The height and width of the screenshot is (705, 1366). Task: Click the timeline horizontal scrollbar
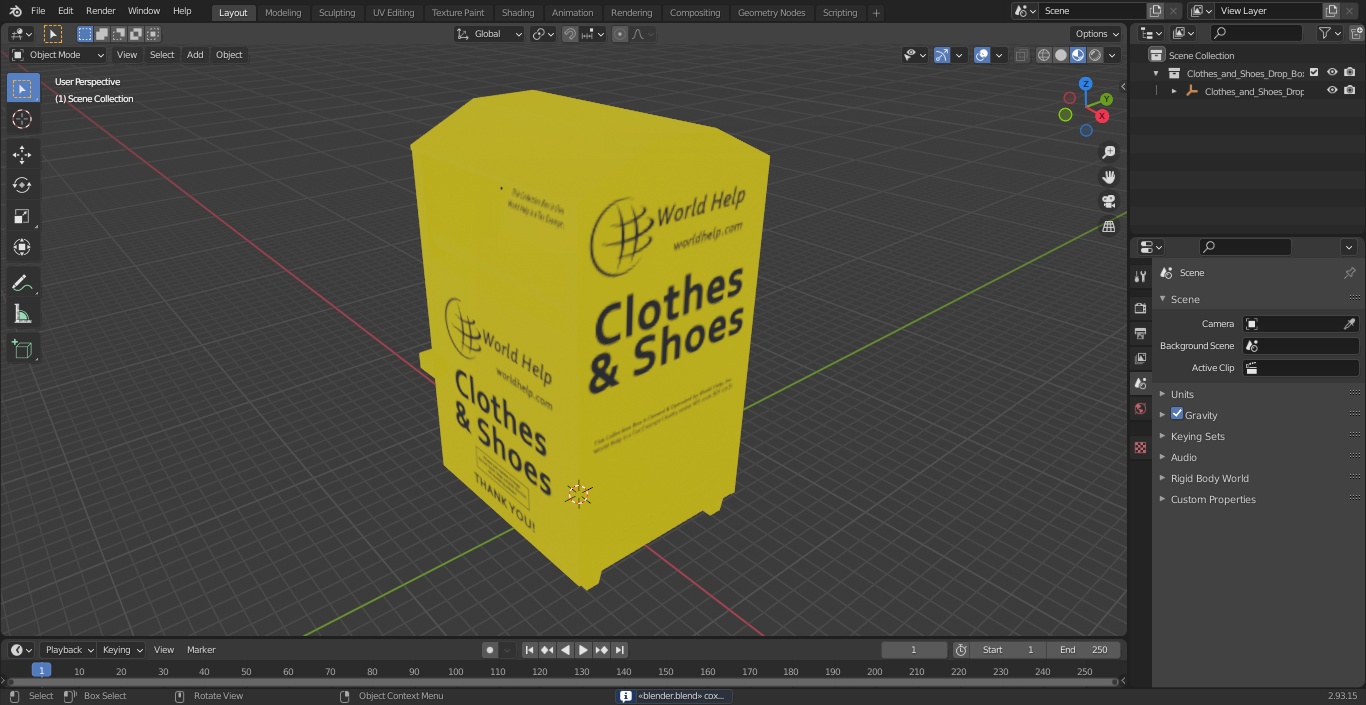pos(563,682)
